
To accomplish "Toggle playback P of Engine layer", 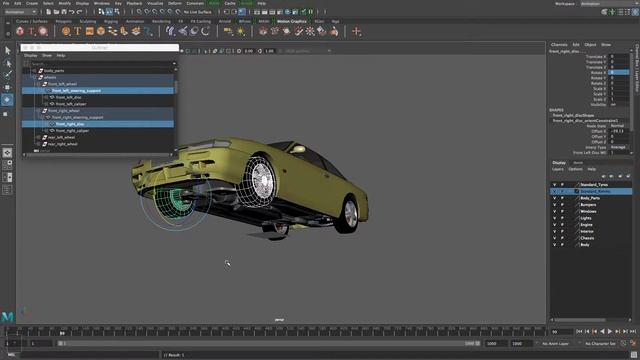I will (562, 225).
